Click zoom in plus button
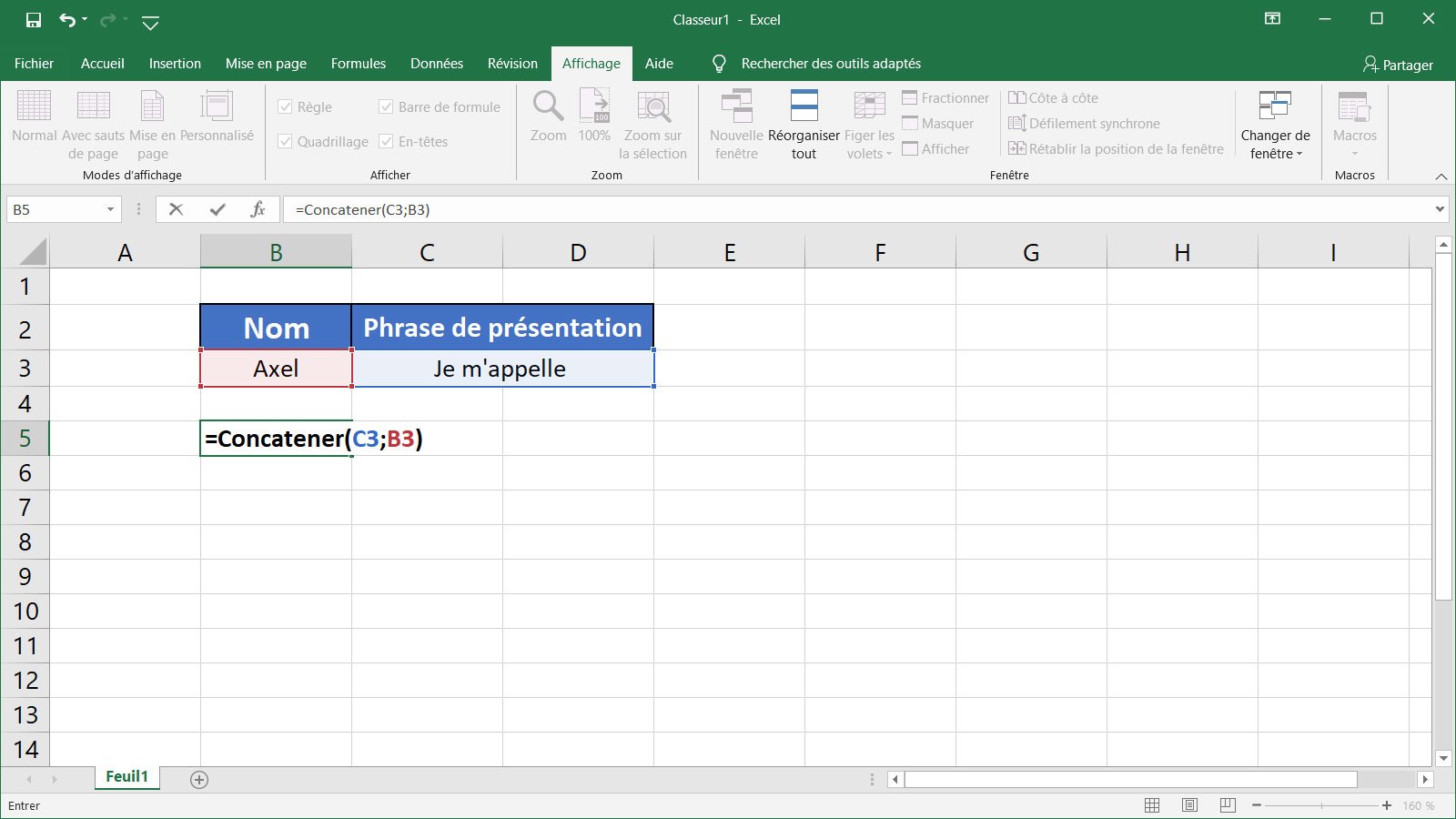The width and height of the screenshot is (1456, 819). pos(1386,805)
